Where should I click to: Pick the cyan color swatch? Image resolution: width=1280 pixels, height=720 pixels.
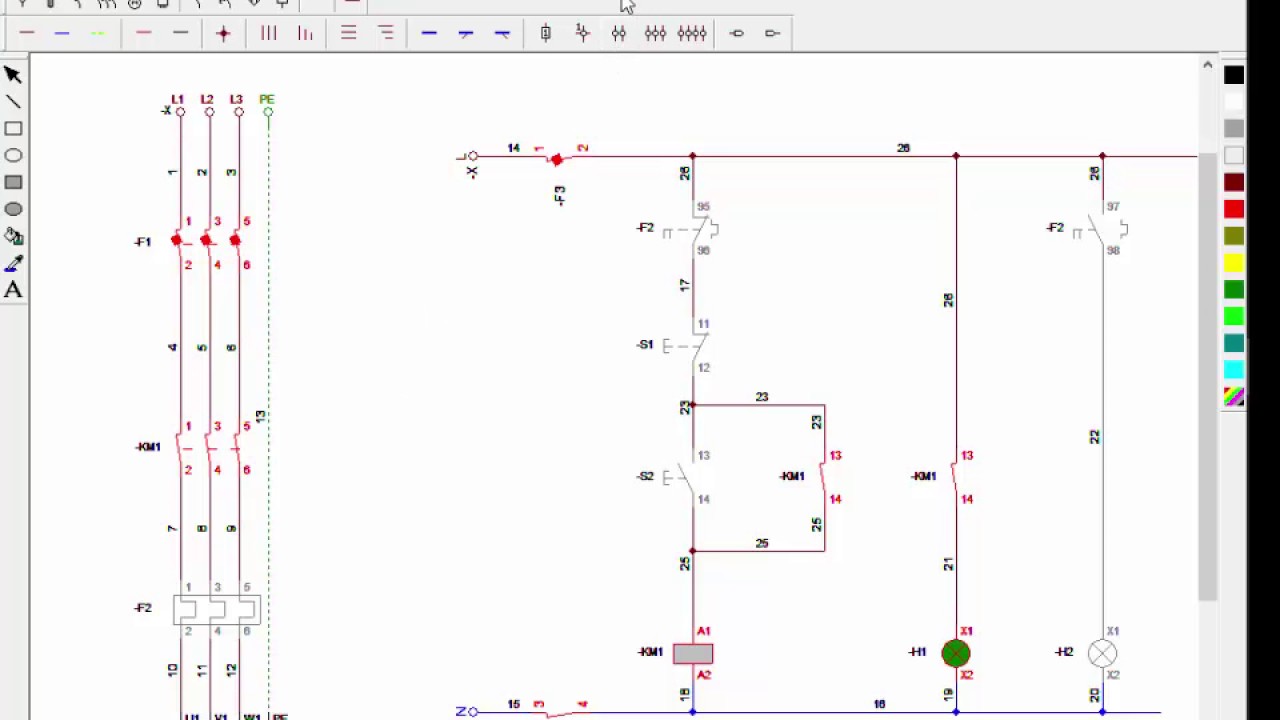[x=1234, y=370]
